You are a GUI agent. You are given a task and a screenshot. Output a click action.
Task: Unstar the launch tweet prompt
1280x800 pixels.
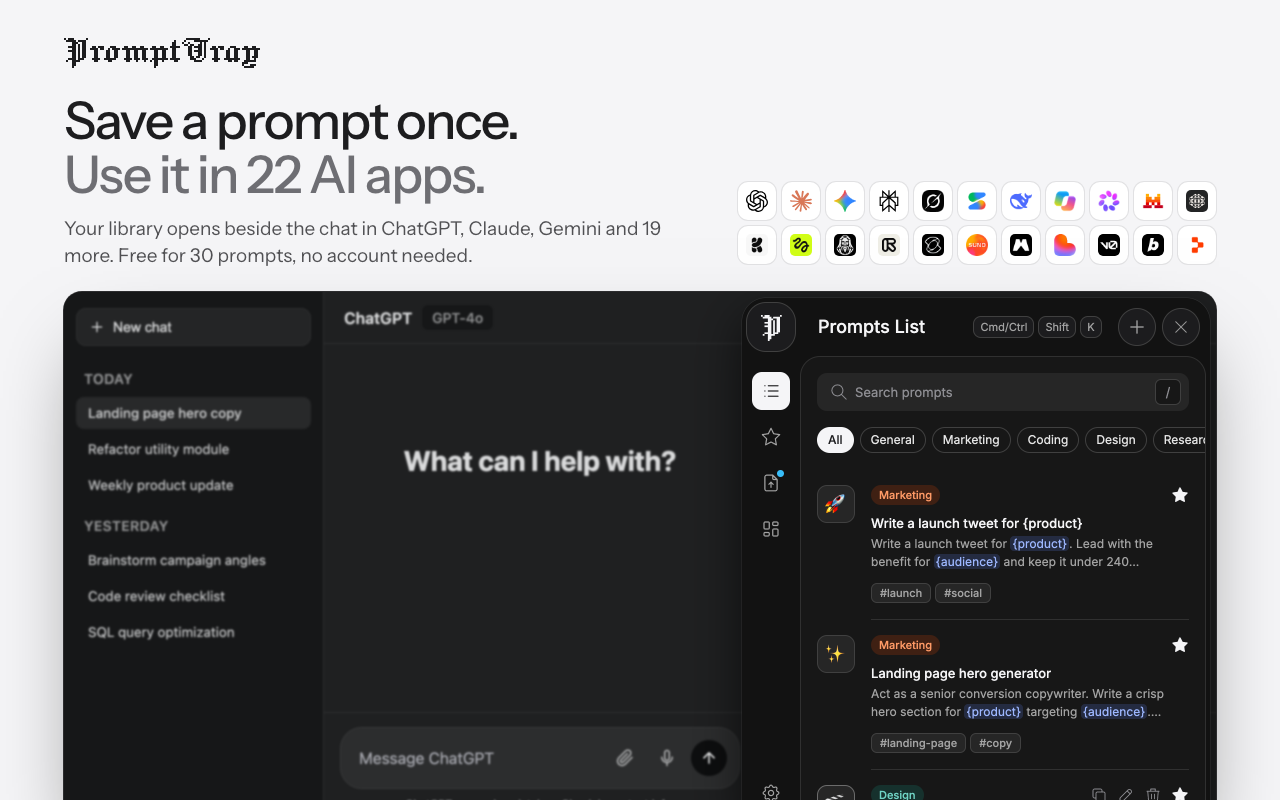[x=1180, y=495]
